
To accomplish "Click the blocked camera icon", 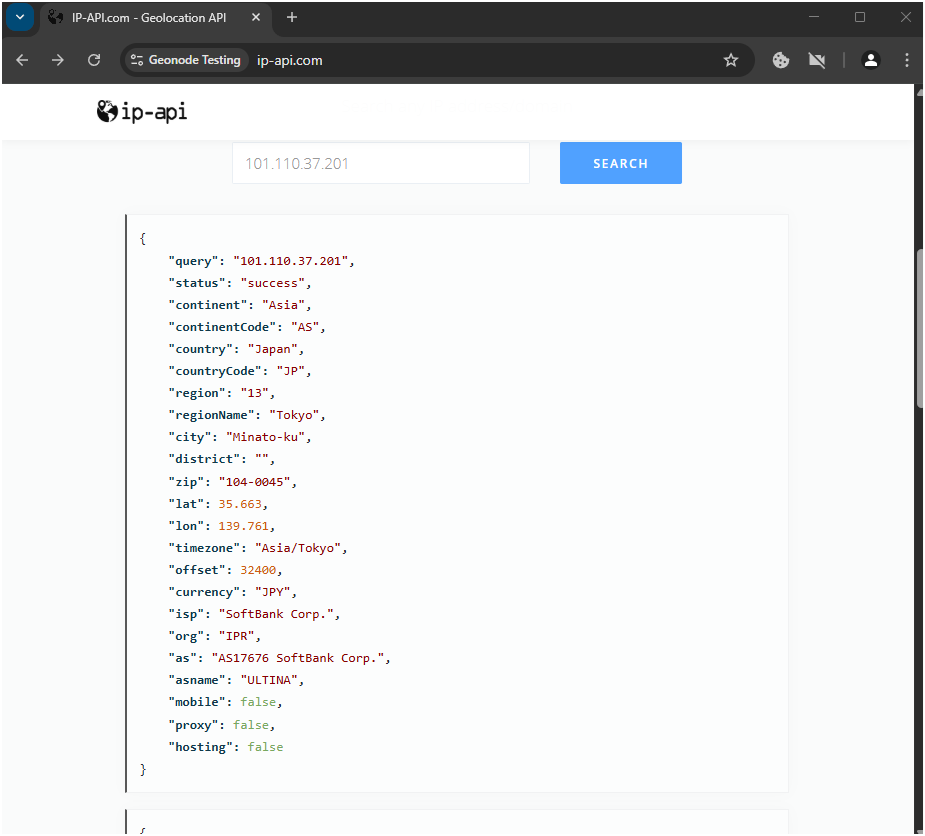I will (x=817, y=60).
